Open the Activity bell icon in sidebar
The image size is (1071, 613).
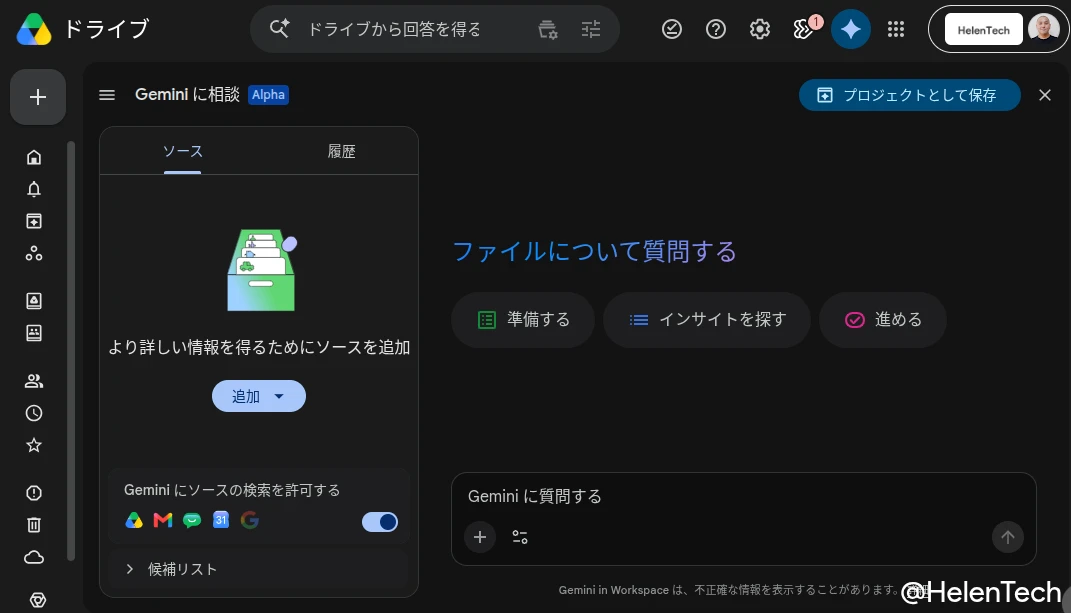pos(34,189)
